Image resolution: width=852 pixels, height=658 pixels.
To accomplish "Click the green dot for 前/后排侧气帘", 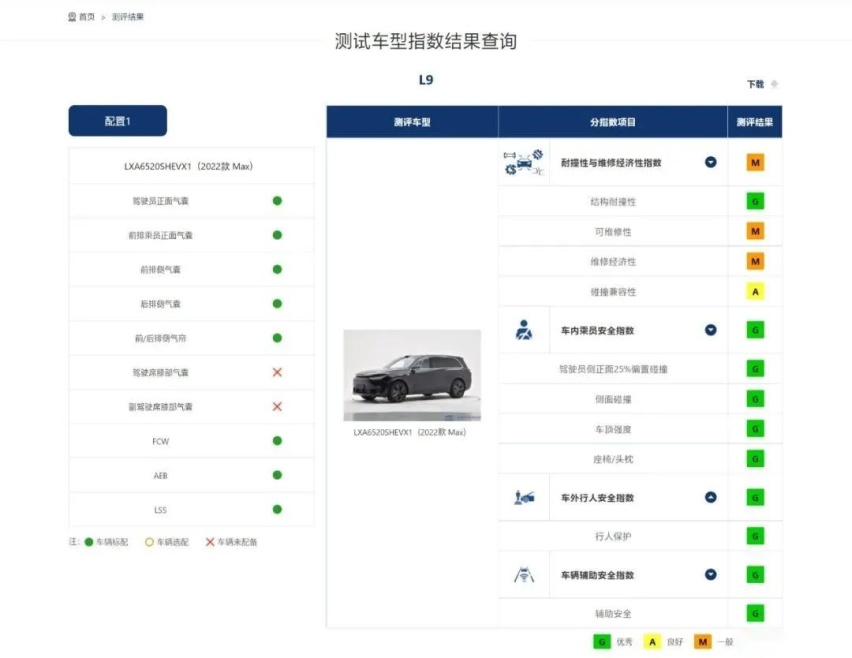I will point(277,337).
